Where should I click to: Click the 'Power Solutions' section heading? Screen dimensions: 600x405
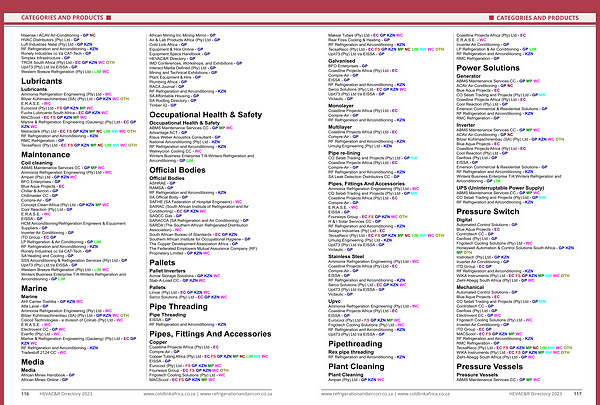[x=488, y=68]
